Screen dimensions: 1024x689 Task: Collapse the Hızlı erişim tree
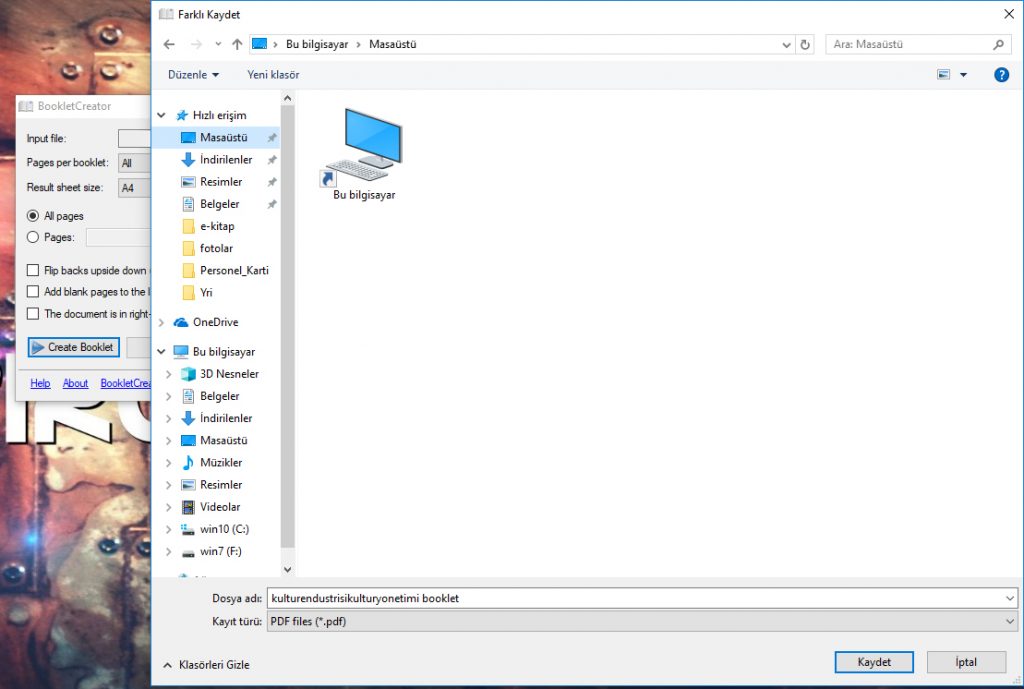[161, 115]
